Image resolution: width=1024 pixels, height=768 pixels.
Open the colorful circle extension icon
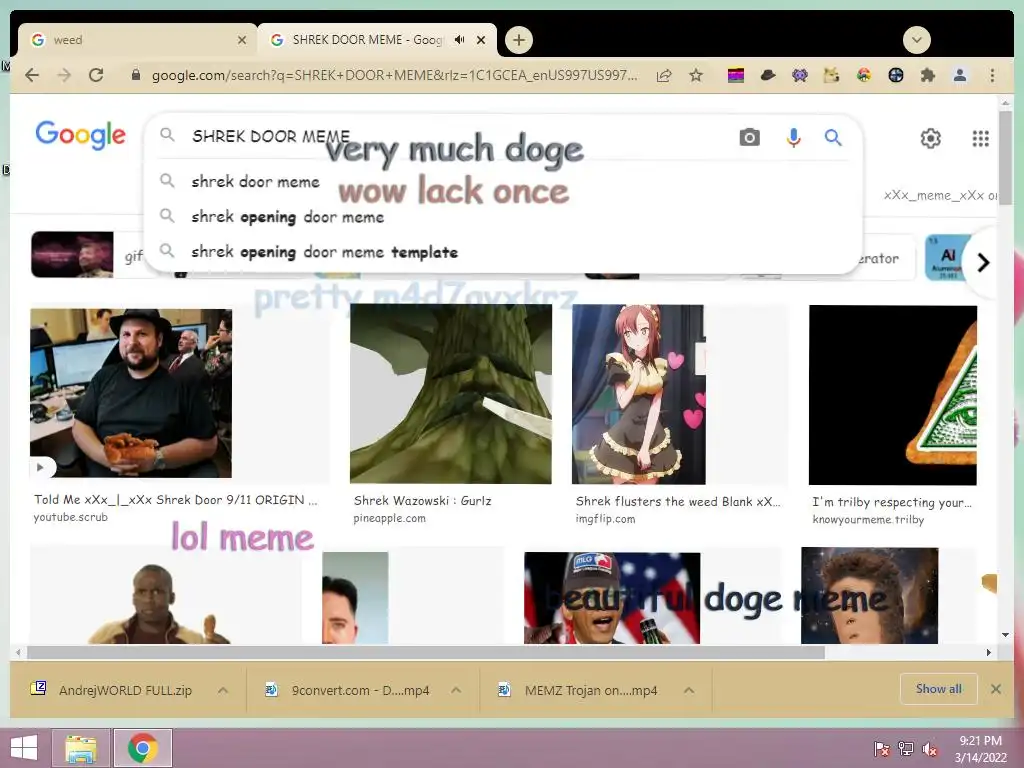click(x=864, y=75)
